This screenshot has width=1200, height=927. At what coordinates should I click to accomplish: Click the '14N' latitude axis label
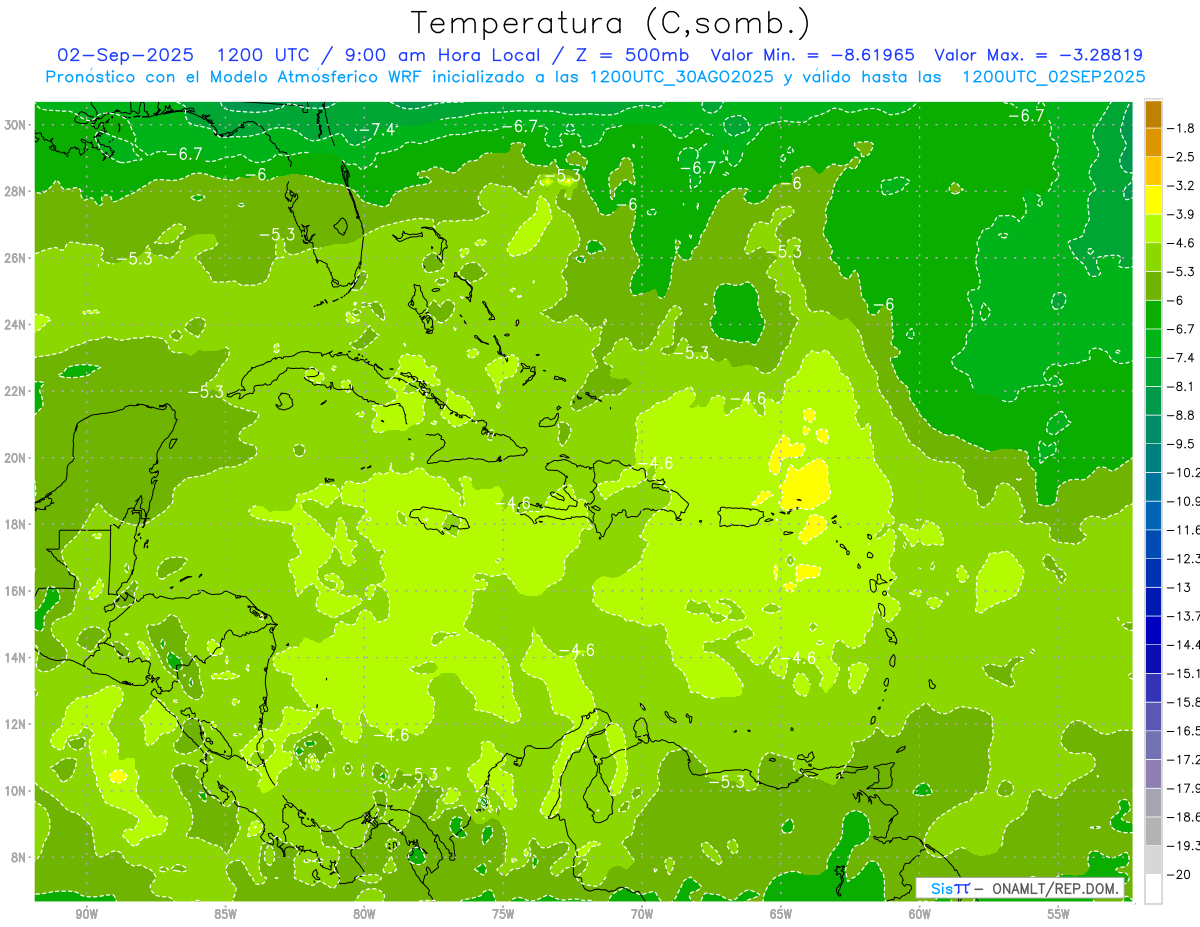tap(17, 657)
